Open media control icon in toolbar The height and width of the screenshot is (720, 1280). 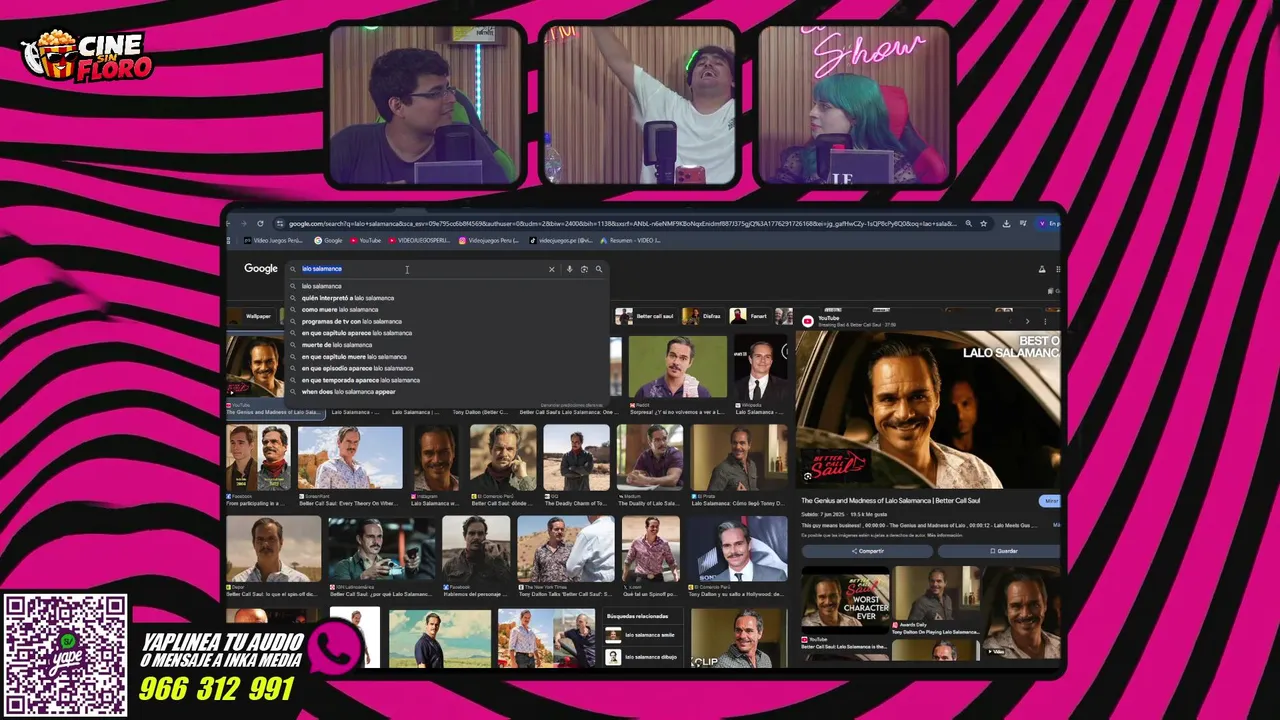point(1022,224)
